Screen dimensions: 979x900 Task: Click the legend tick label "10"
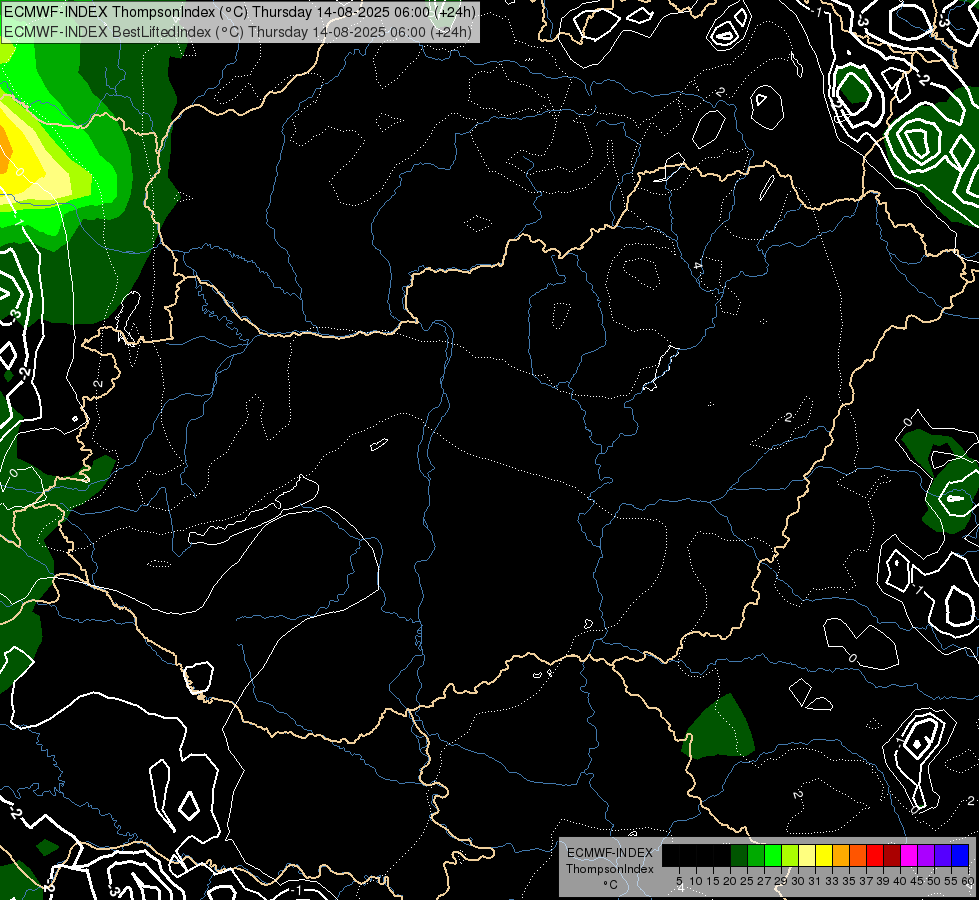(x=696, y=881)
